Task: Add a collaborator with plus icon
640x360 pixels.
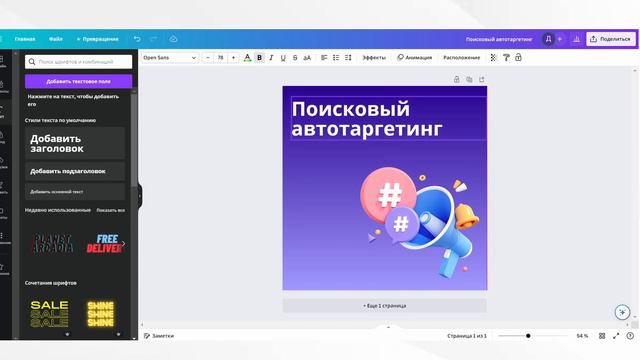Action: coord(560,39)
